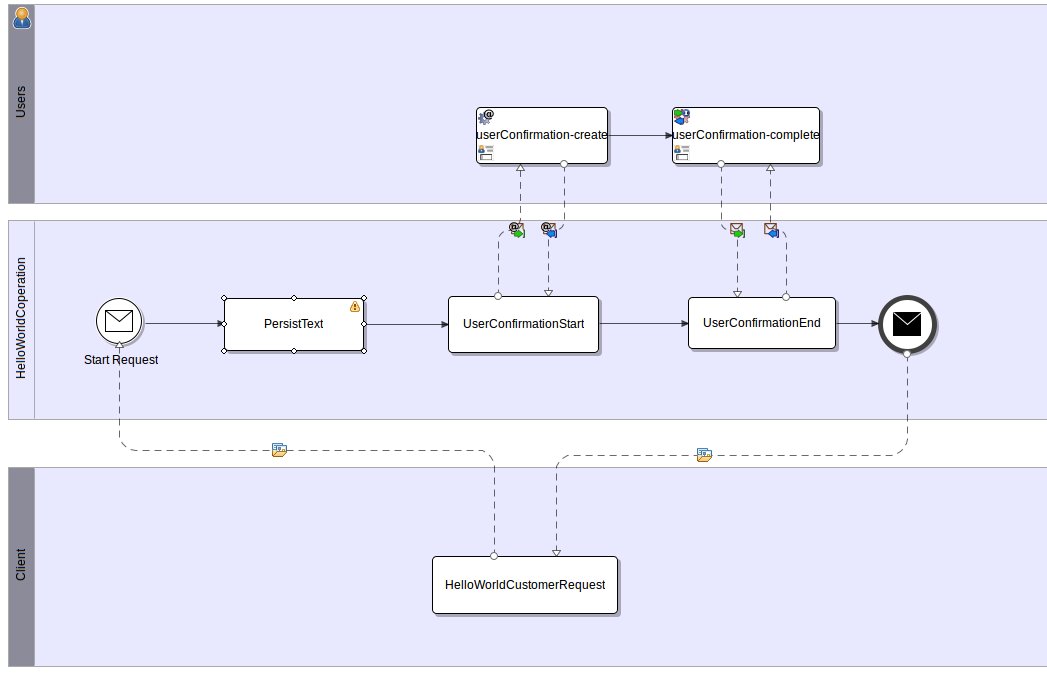Click the top selection handle of PersistText
1047x678 pixels.
pyautogui.click(x=294, y=297)
